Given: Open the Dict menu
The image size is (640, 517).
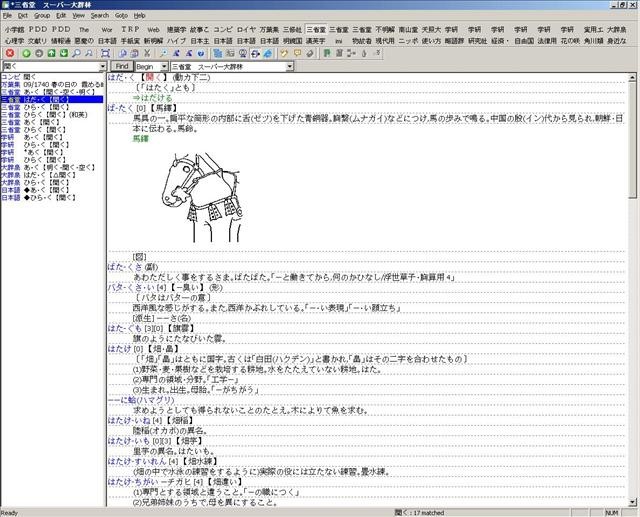Looking at the screenshot, I should click(22, 16).
